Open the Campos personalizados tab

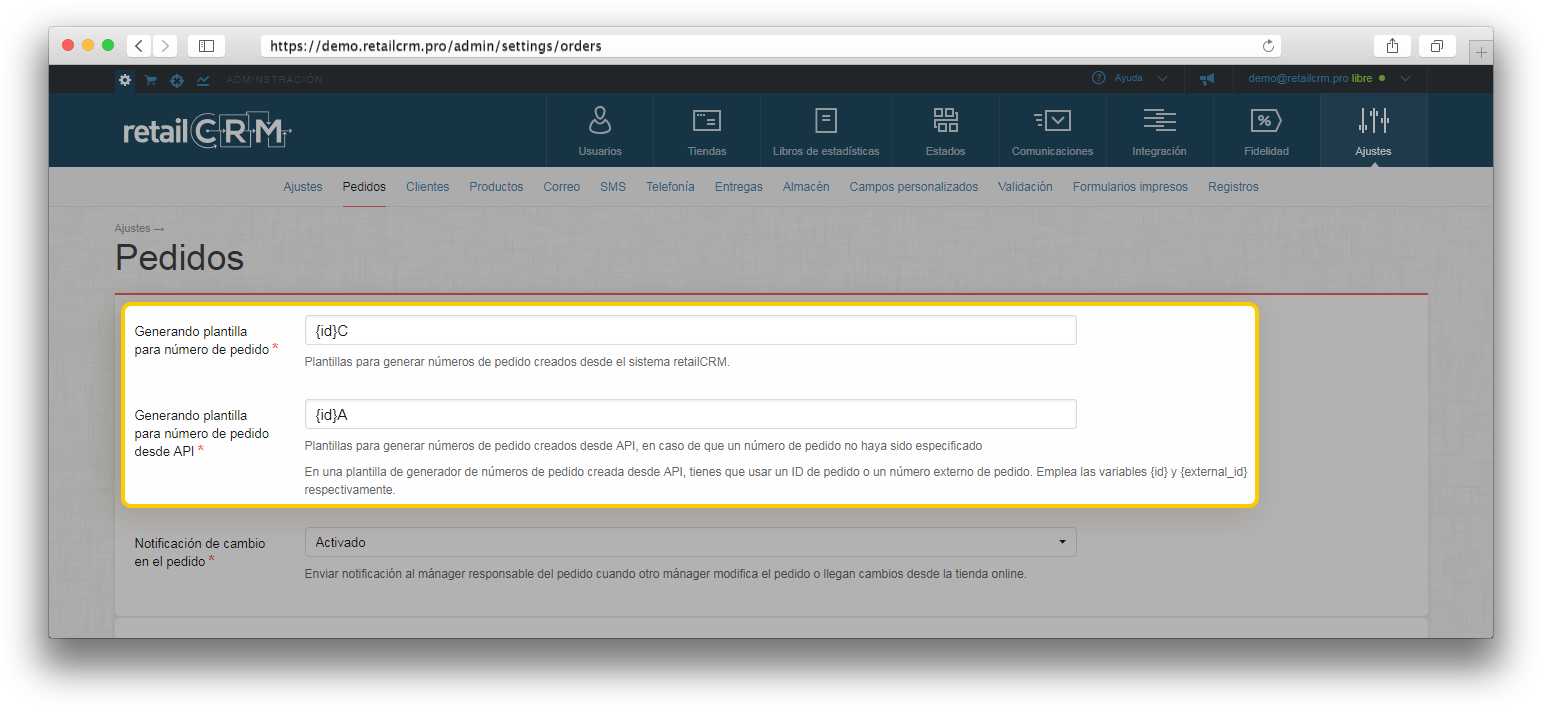coord(914,187)
